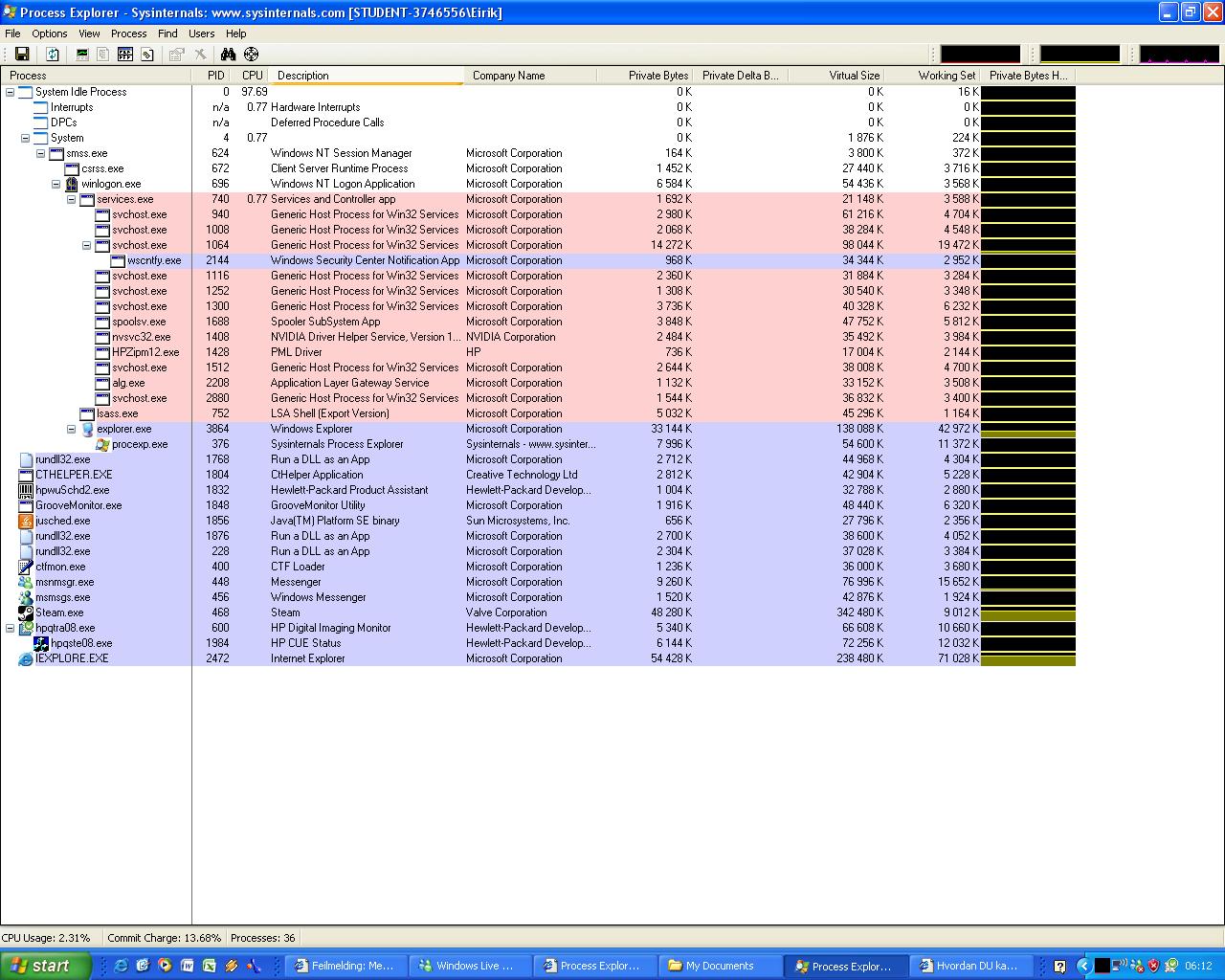Toggle the DLL/handles view toolbar button
The height and width of the screenshot is (980, 1225).
point(147,55)
